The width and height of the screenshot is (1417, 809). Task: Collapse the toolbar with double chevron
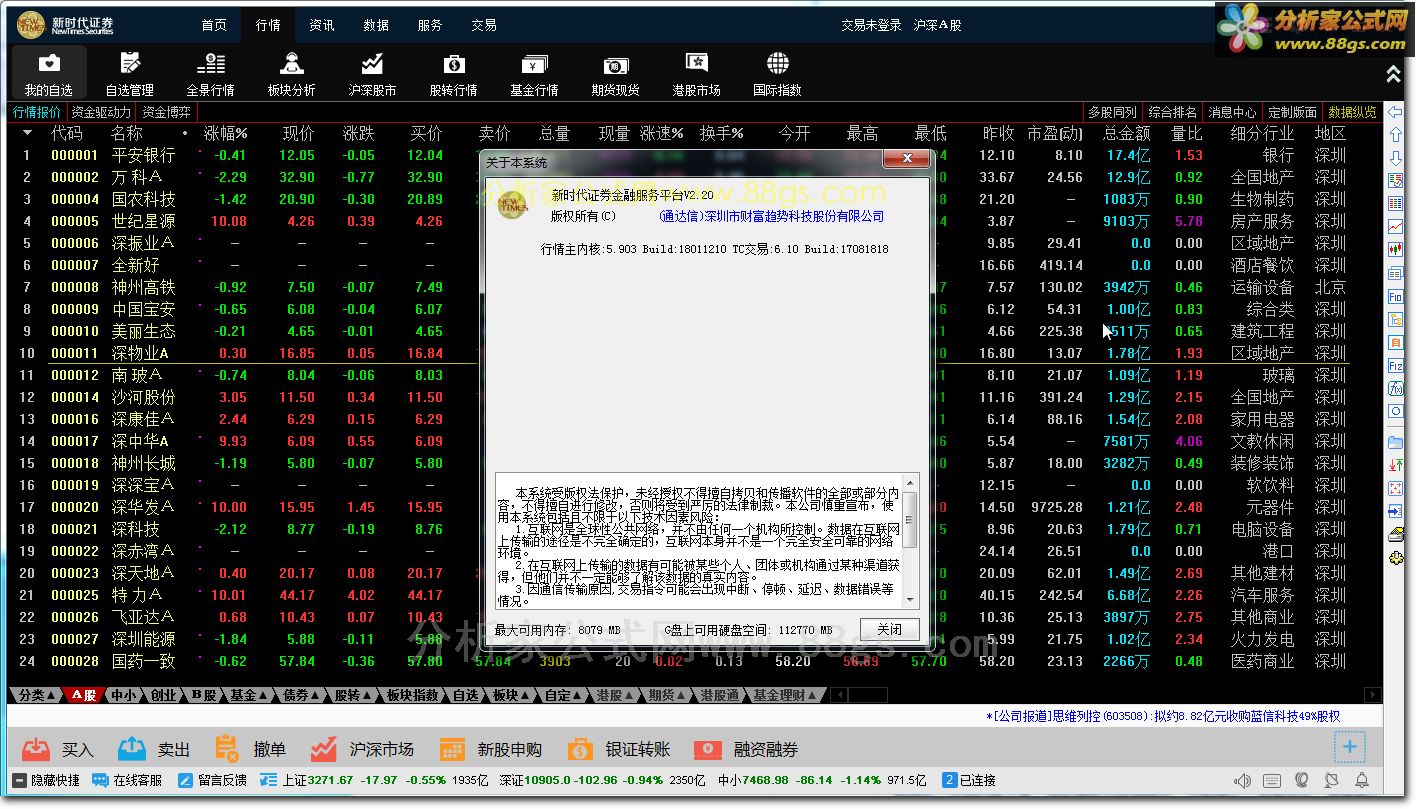pos(1393,74)
